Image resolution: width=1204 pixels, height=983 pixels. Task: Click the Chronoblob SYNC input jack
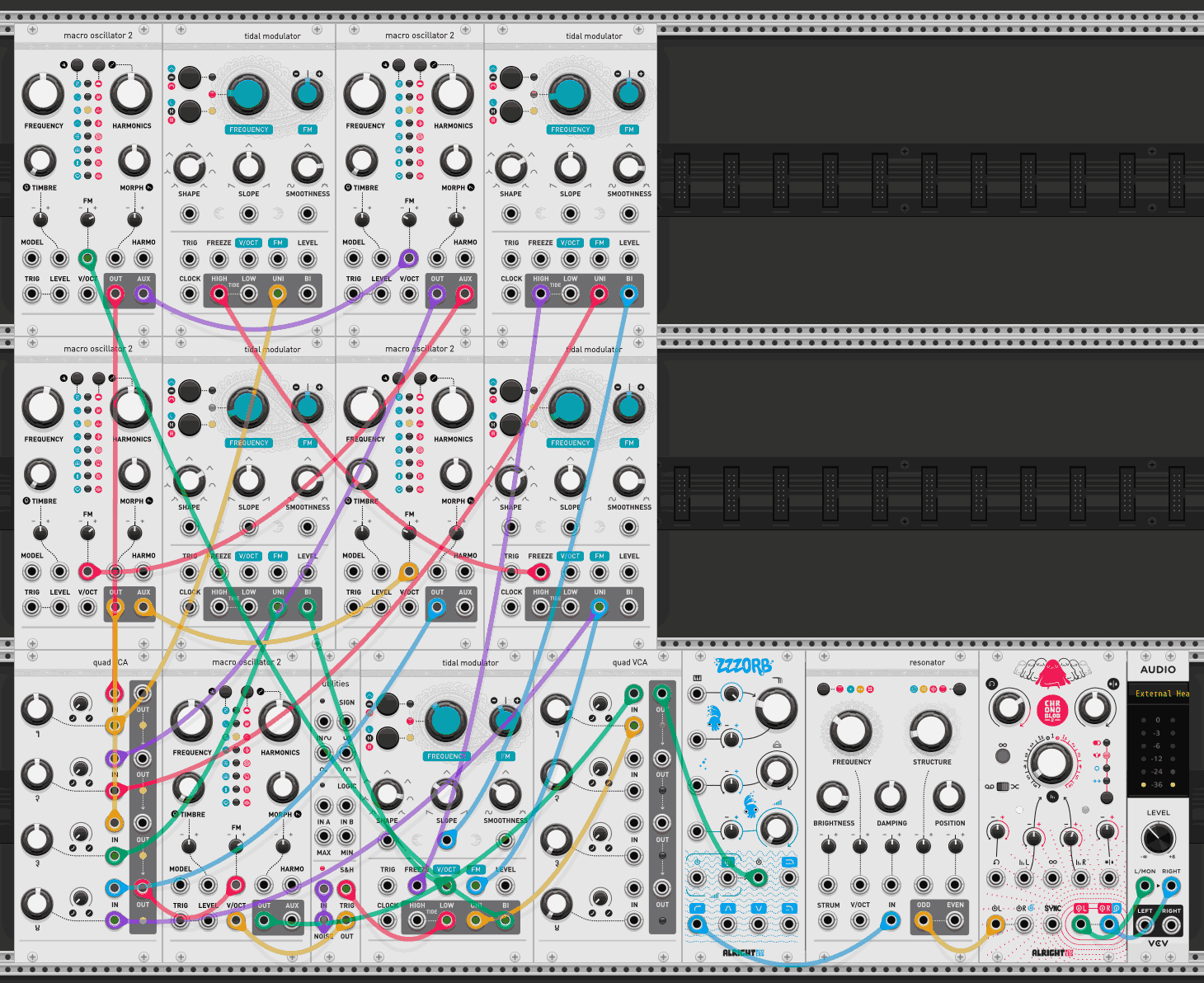1052,924
